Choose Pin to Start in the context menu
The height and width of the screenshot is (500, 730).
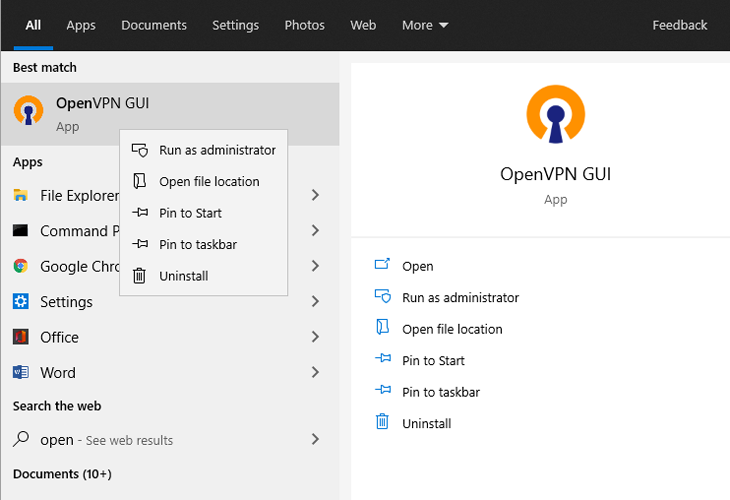[x=203, y=213]
